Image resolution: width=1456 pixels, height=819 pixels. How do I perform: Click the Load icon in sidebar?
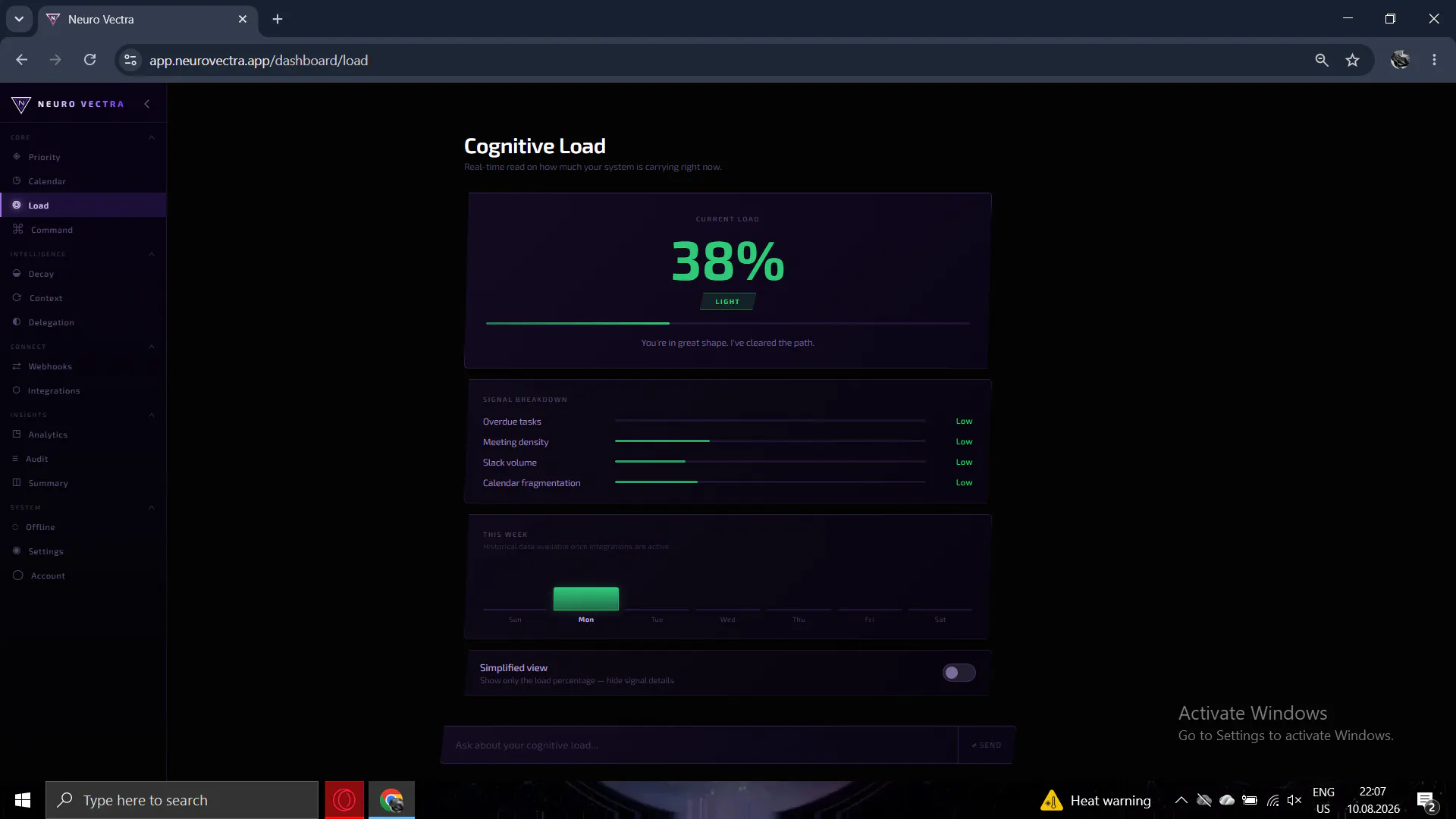tap(17, 206)
